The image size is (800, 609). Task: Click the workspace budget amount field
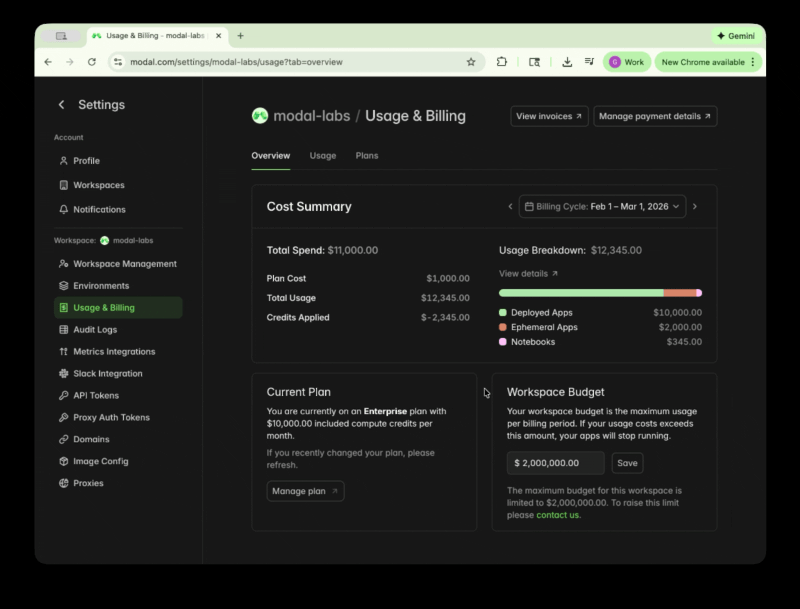click(x=555, y=463)
